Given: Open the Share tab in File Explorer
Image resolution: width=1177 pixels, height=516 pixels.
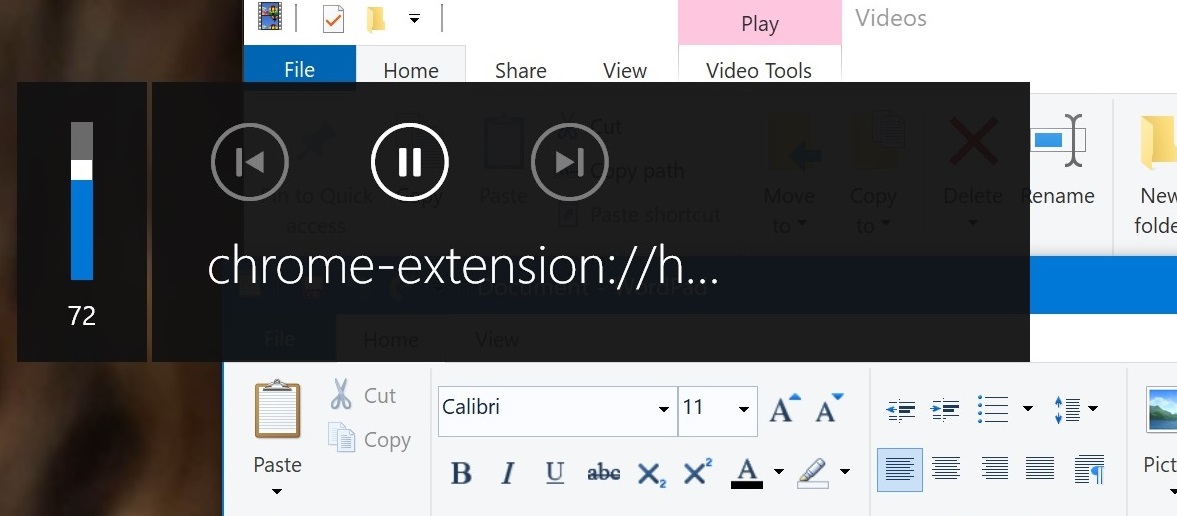Looking at the screenshot, I should [520, 70].
